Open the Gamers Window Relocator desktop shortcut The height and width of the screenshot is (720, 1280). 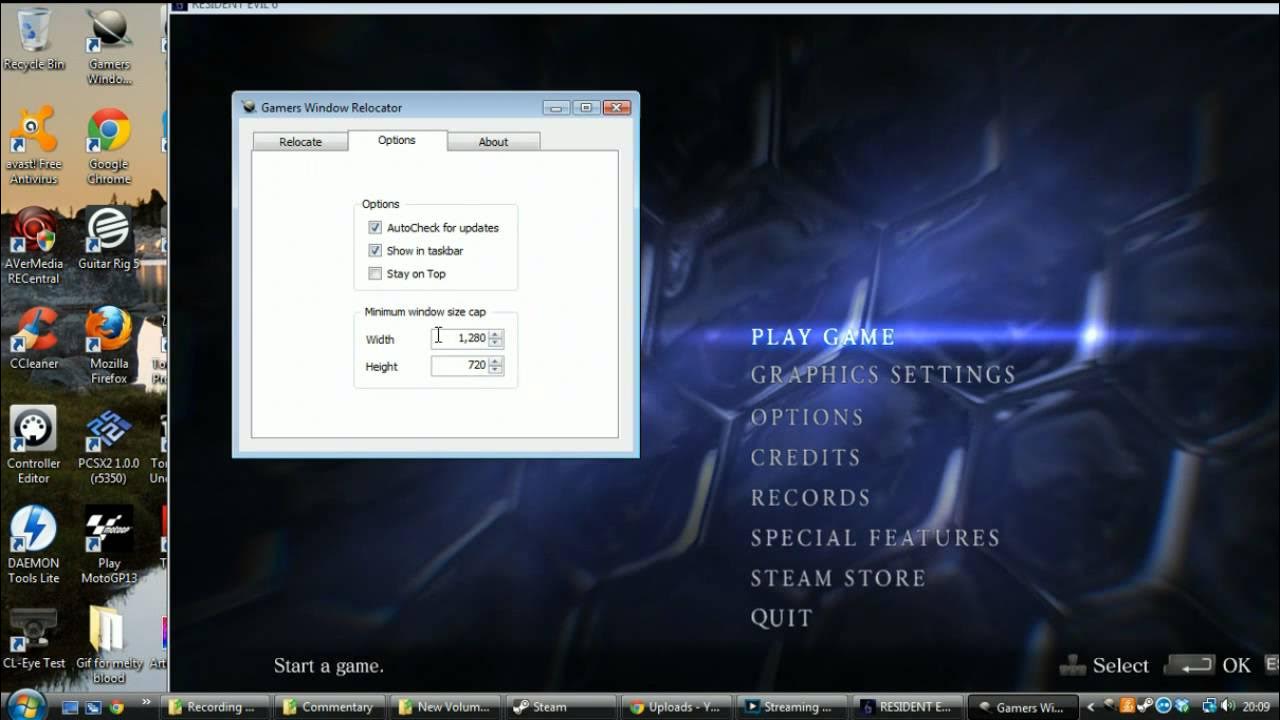click(109, 47)
